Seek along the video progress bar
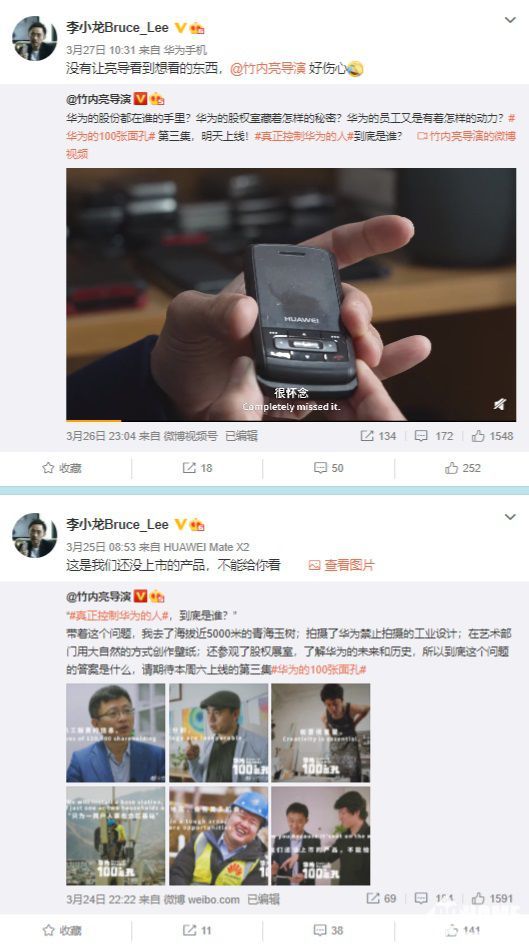This screenshot has height=946, width=529. click(291, 420)
